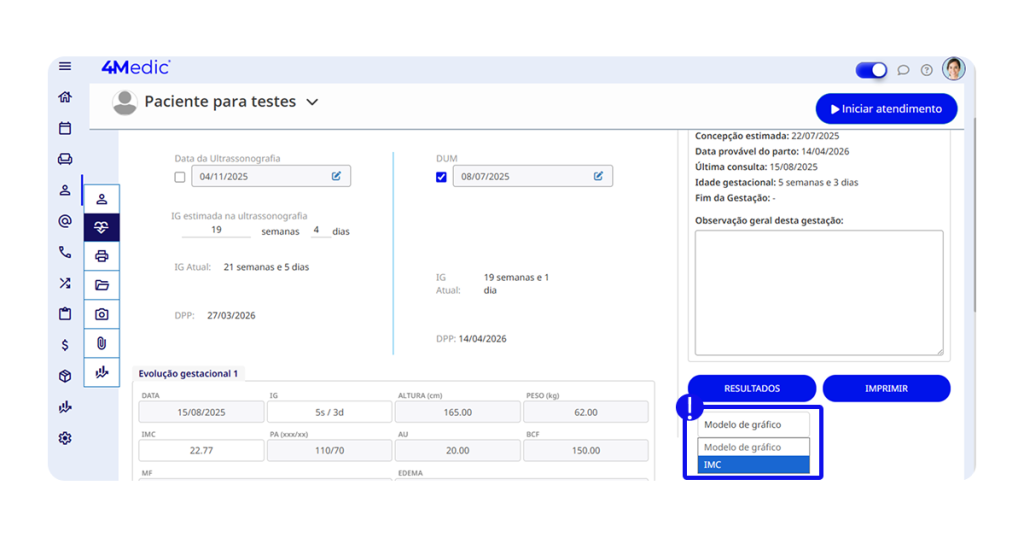1024x538 pixels.
Task: Select the Evolução gestacional 1 tab
Action: coord(188,373)
